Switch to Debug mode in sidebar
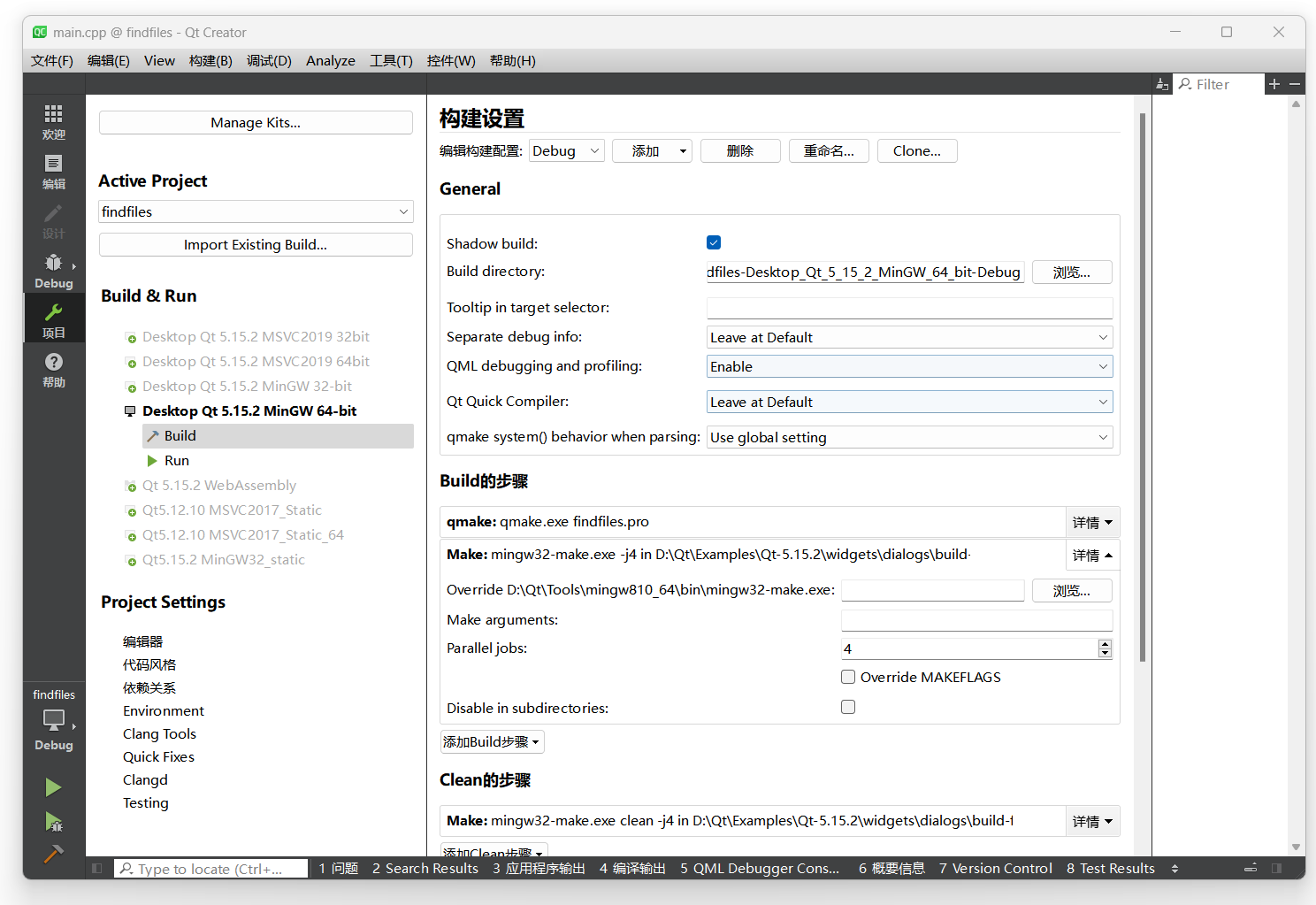Viewport: 1316px width, 905px height. 54,271
